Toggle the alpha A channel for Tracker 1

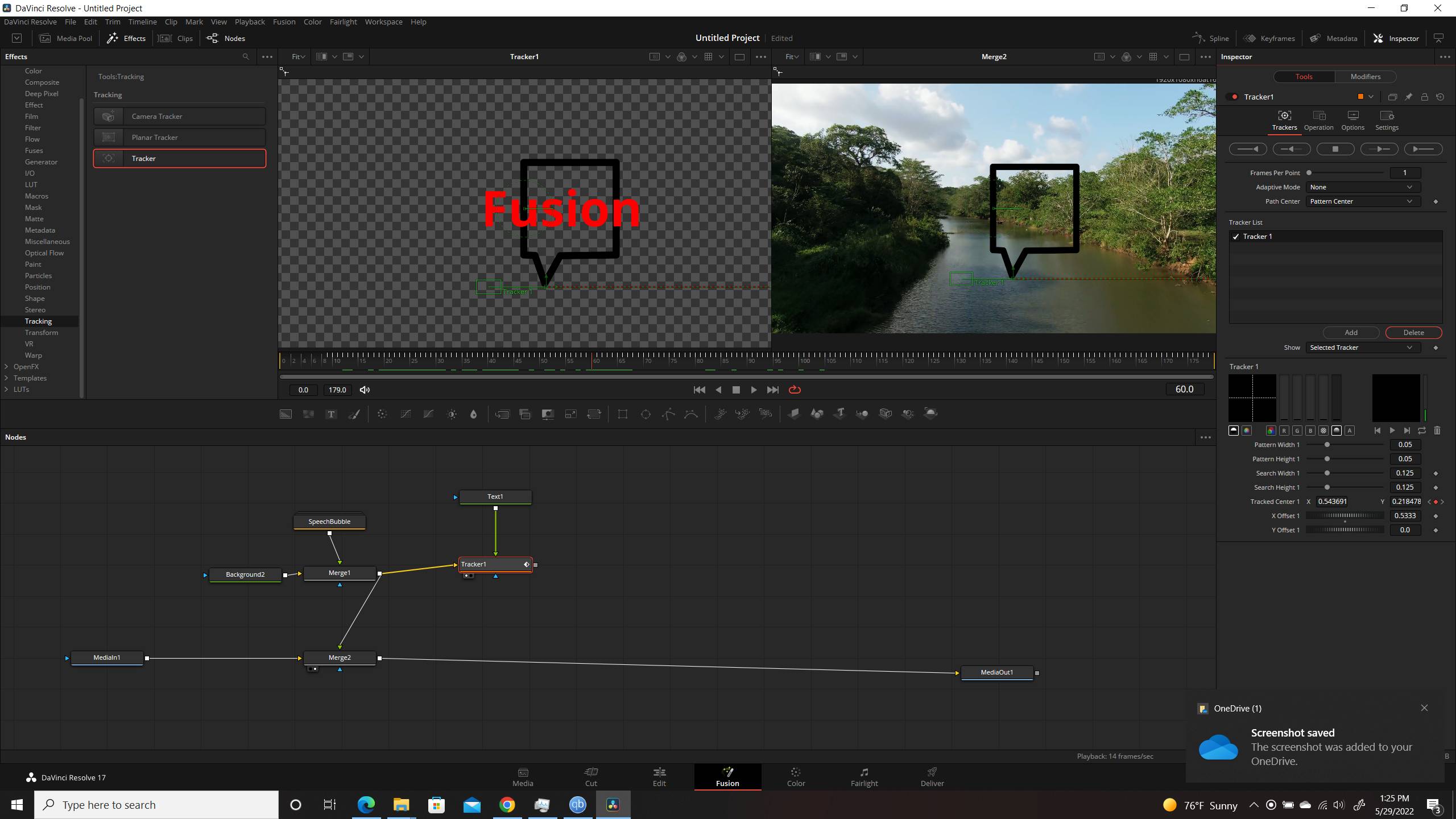[1350, 431]
